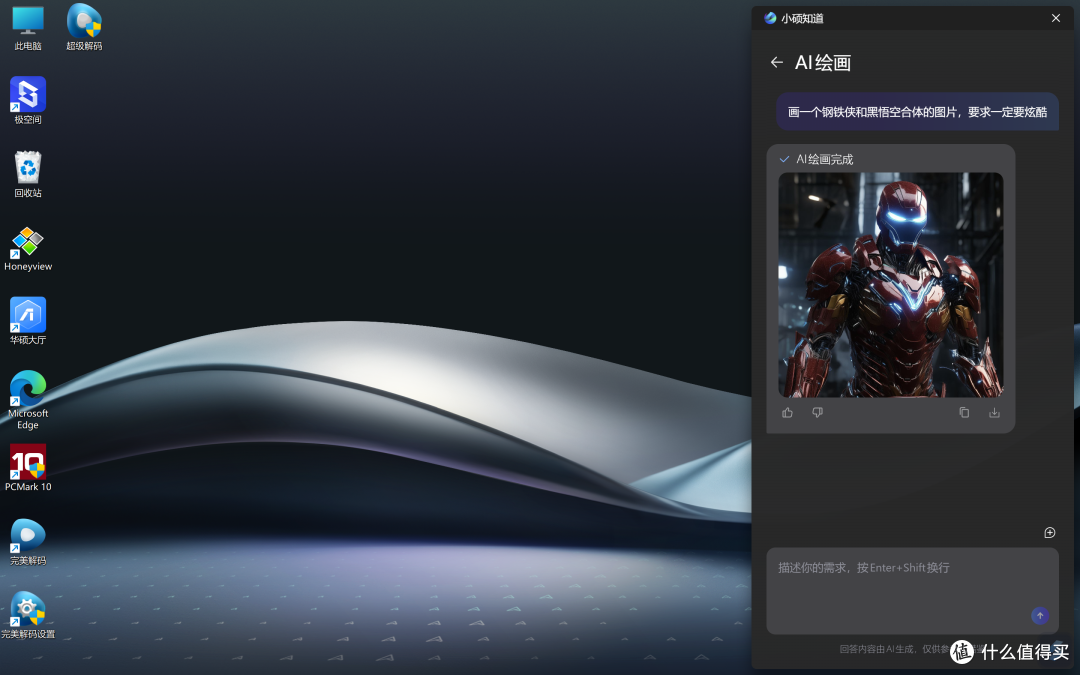This screenshot has width=1080, height=675.
Task: Open the generated Iron Man image thumbnail
Action: tap(891, 284)
